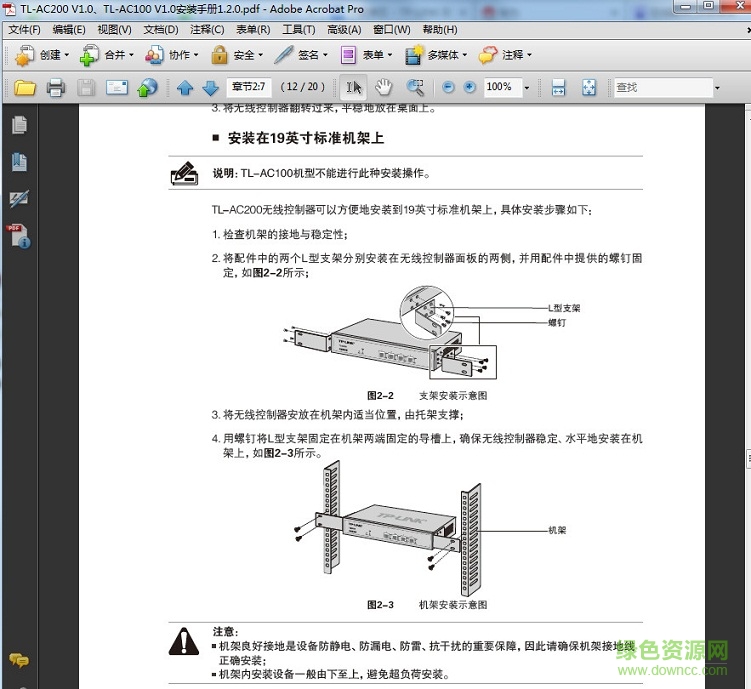Click the 协作 (Collaborate) icon
This screenshot has height=689, width=751.
coord(154,56)
